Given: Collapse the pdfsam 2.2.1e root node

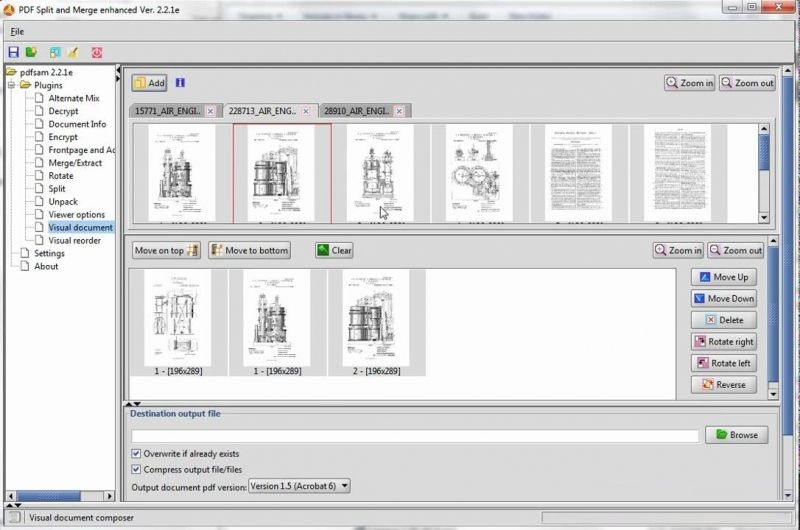Looking at the screenshot, I should pyautogui.click(x=11, y=73).
